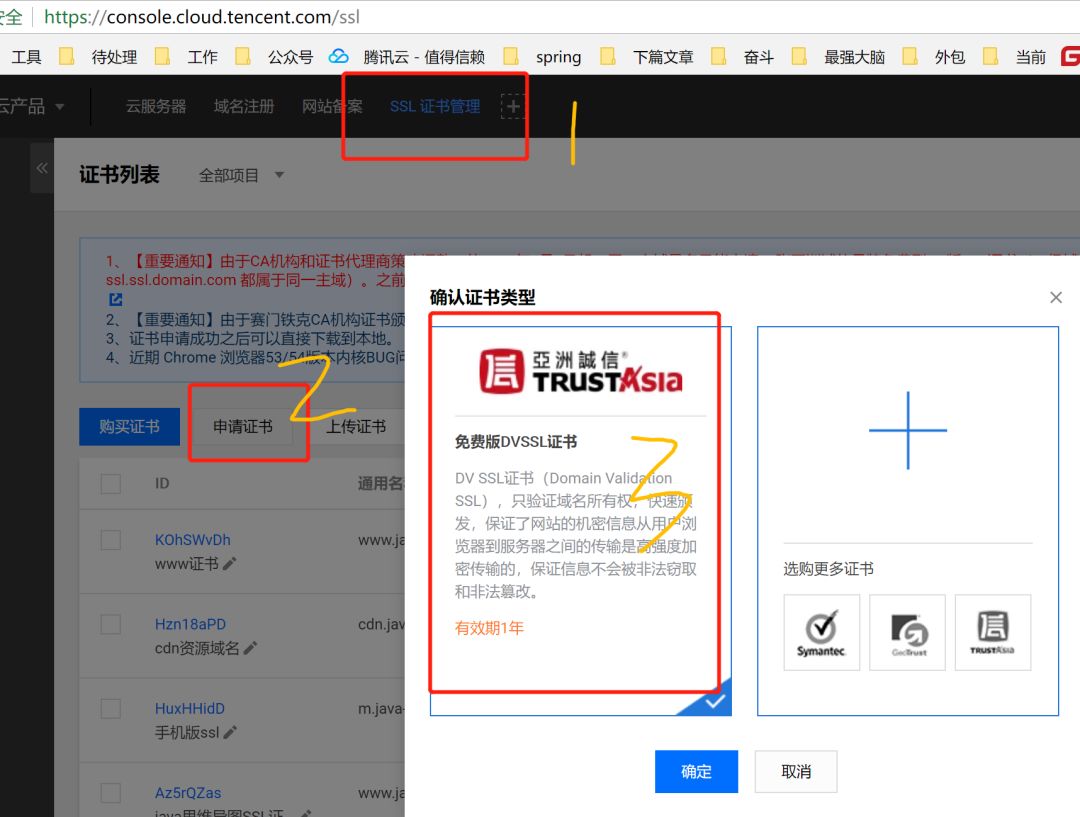Open certificate HuxHHidD details

point(189,709)
